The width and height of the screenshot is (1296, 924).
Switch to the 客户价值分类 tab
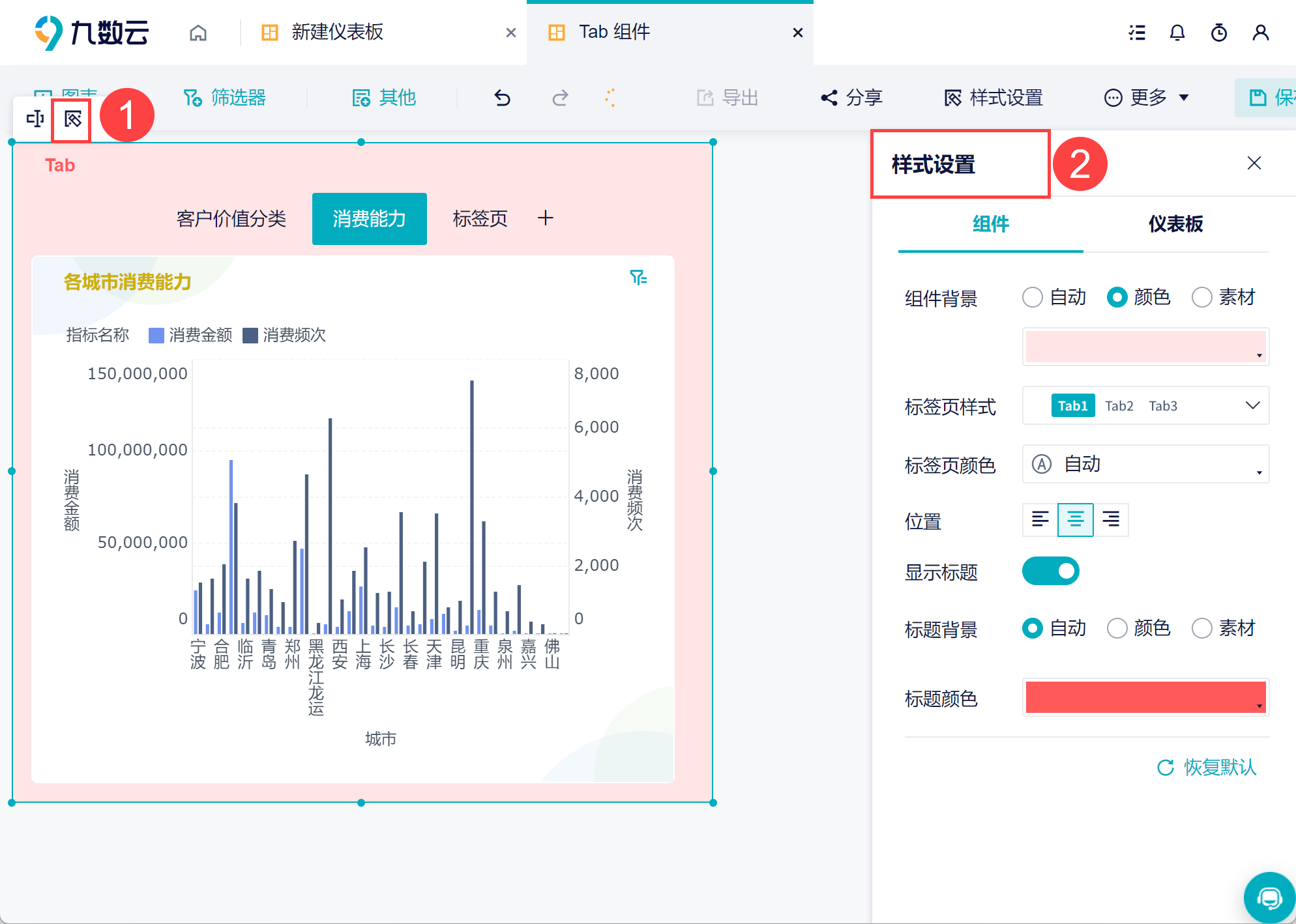click(x=231, y=219)
